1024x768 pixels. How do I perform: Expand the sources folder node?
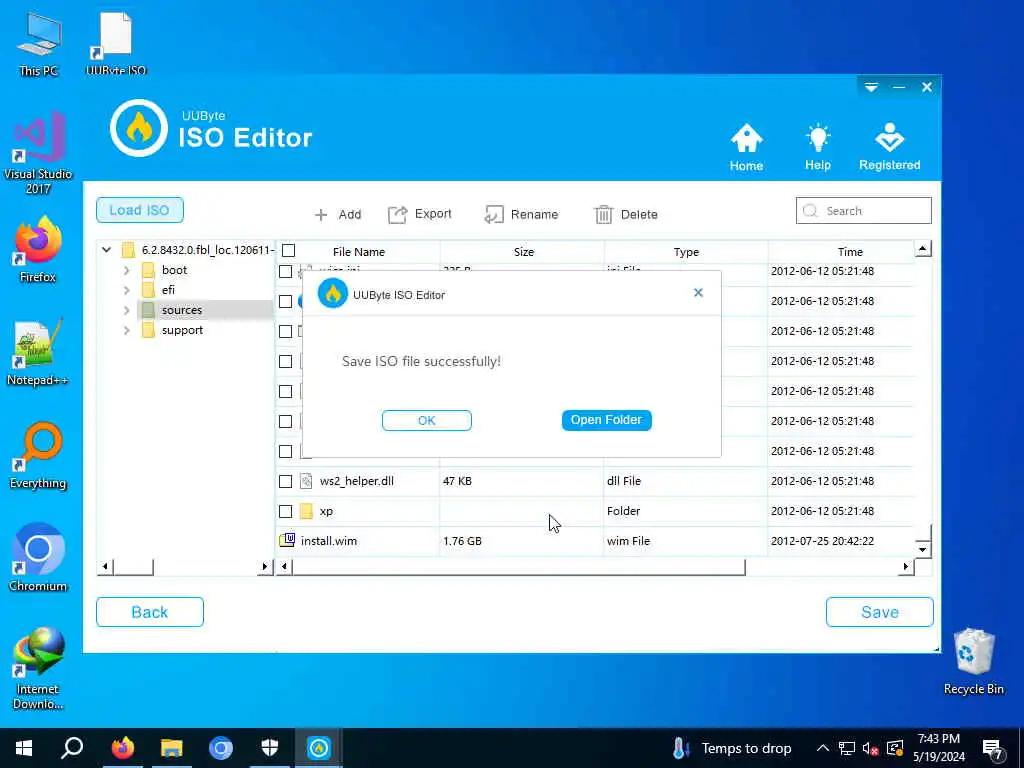click(x=127, y=310)
